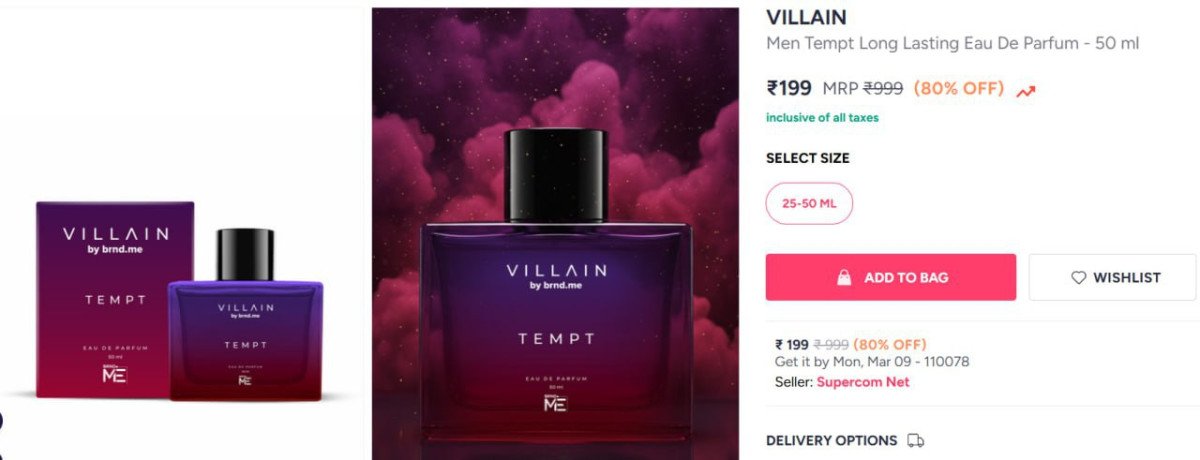Image resolution: width=1200 pixels, height=460 pixels.
Task: Click the inclusive of all taxes text
Action: point(822,118)
